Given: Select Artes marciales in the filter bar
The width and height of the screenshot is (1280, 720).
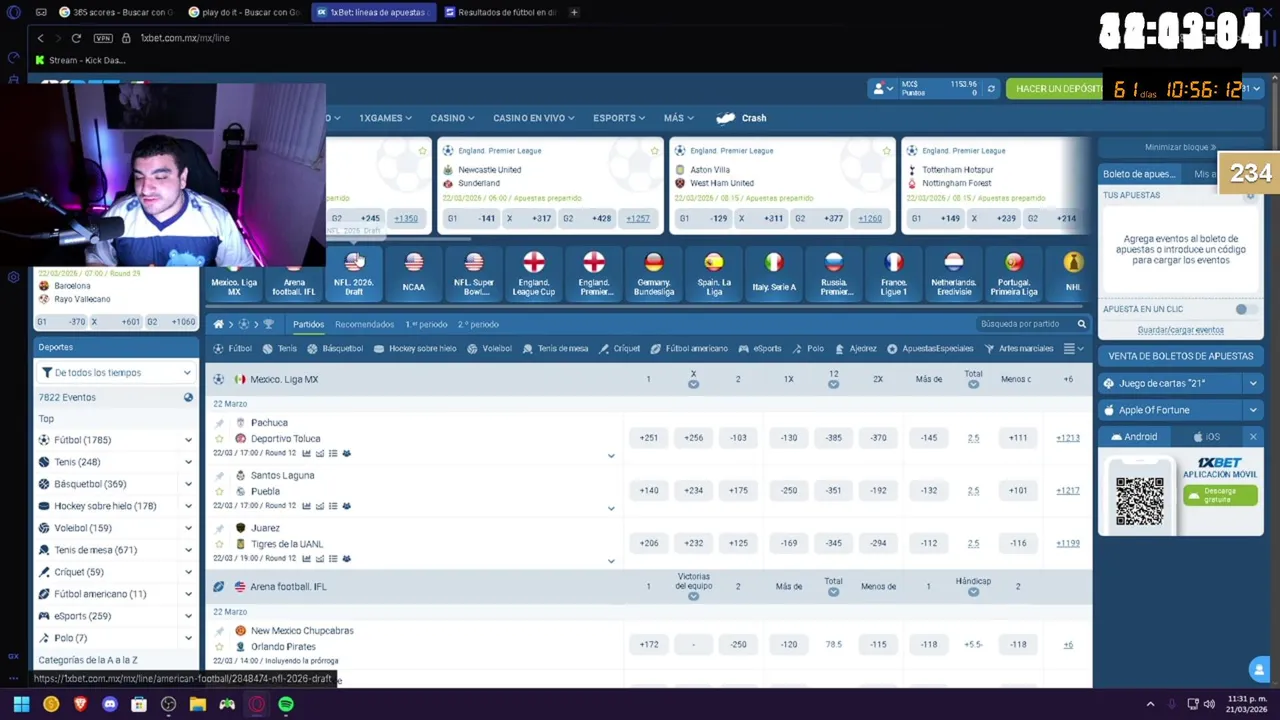Looking at the screenshot, I should 1018,349.
